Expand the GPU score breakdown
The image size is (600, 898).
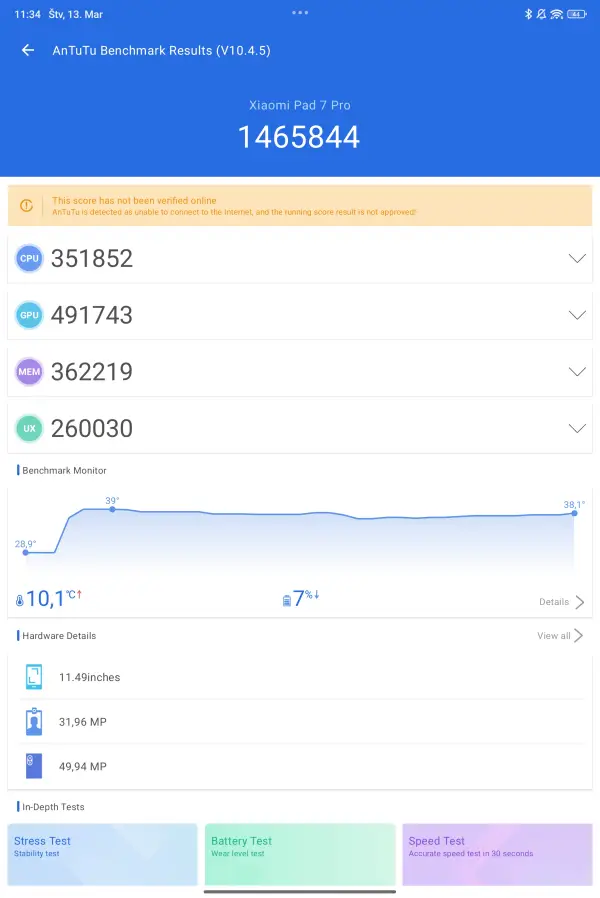[x=576, y=315]
